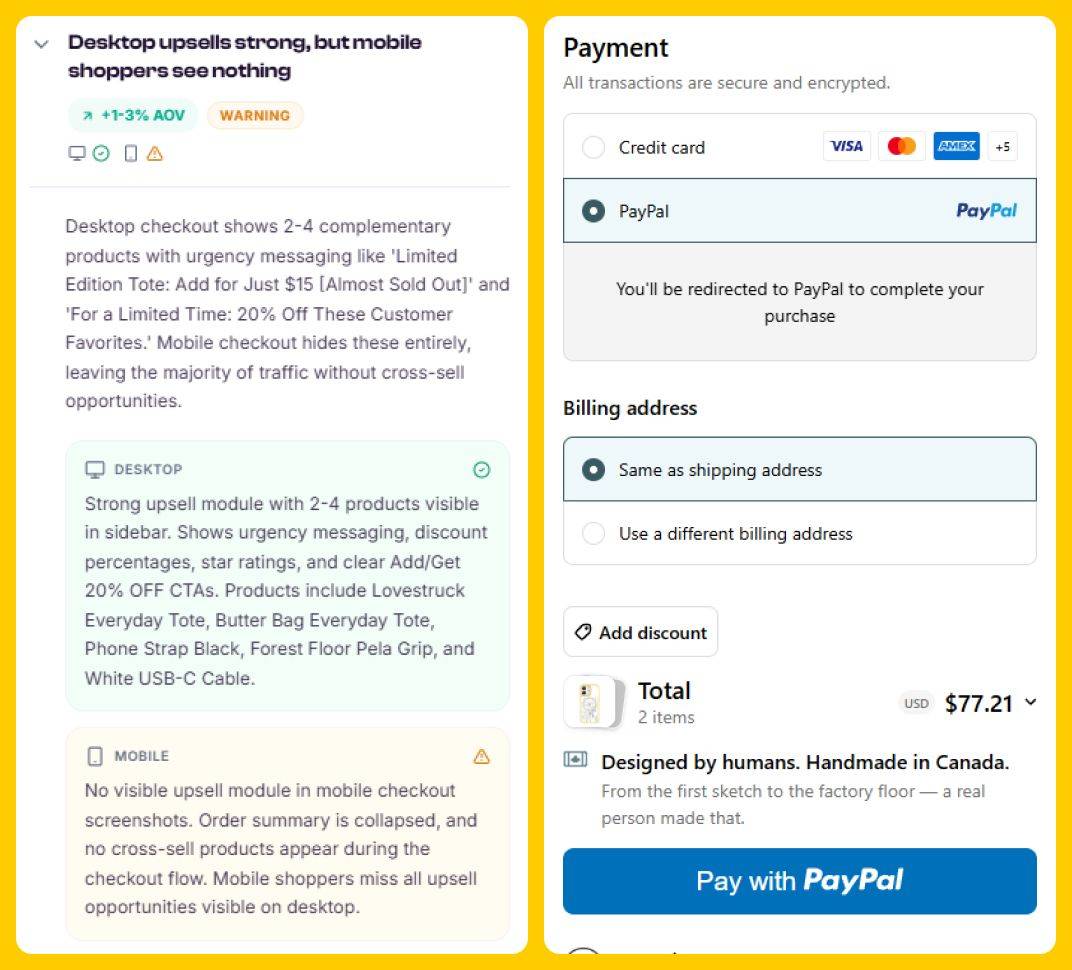The image size is (1072, 970).
Task: Click the warning icon in the MOBILE section
Action: point(482,757)
